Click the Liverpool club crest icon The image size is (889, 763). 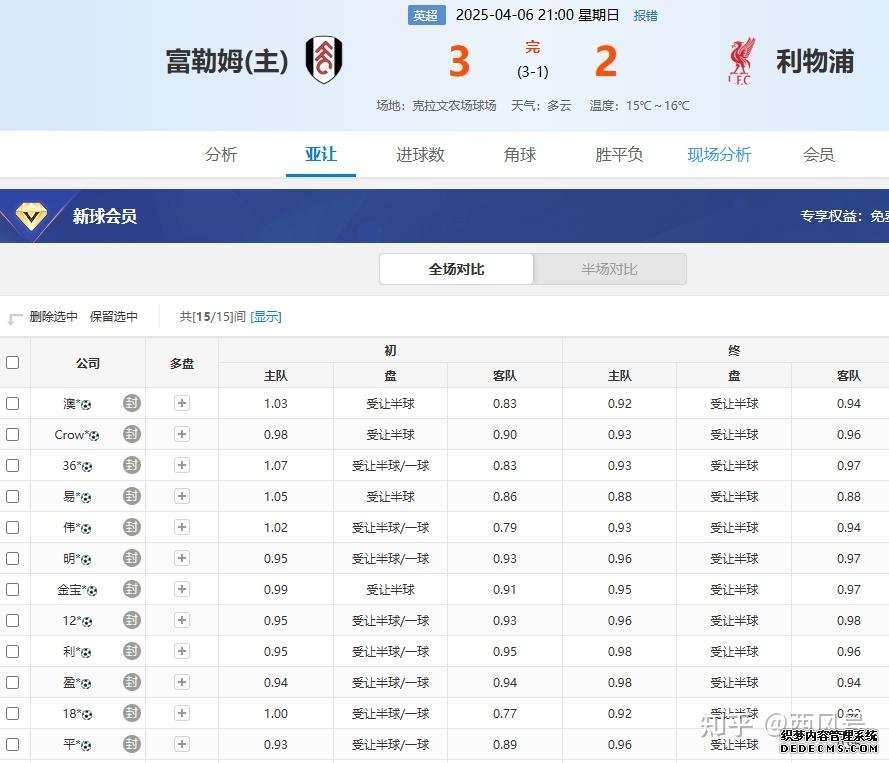coord(742,61)
